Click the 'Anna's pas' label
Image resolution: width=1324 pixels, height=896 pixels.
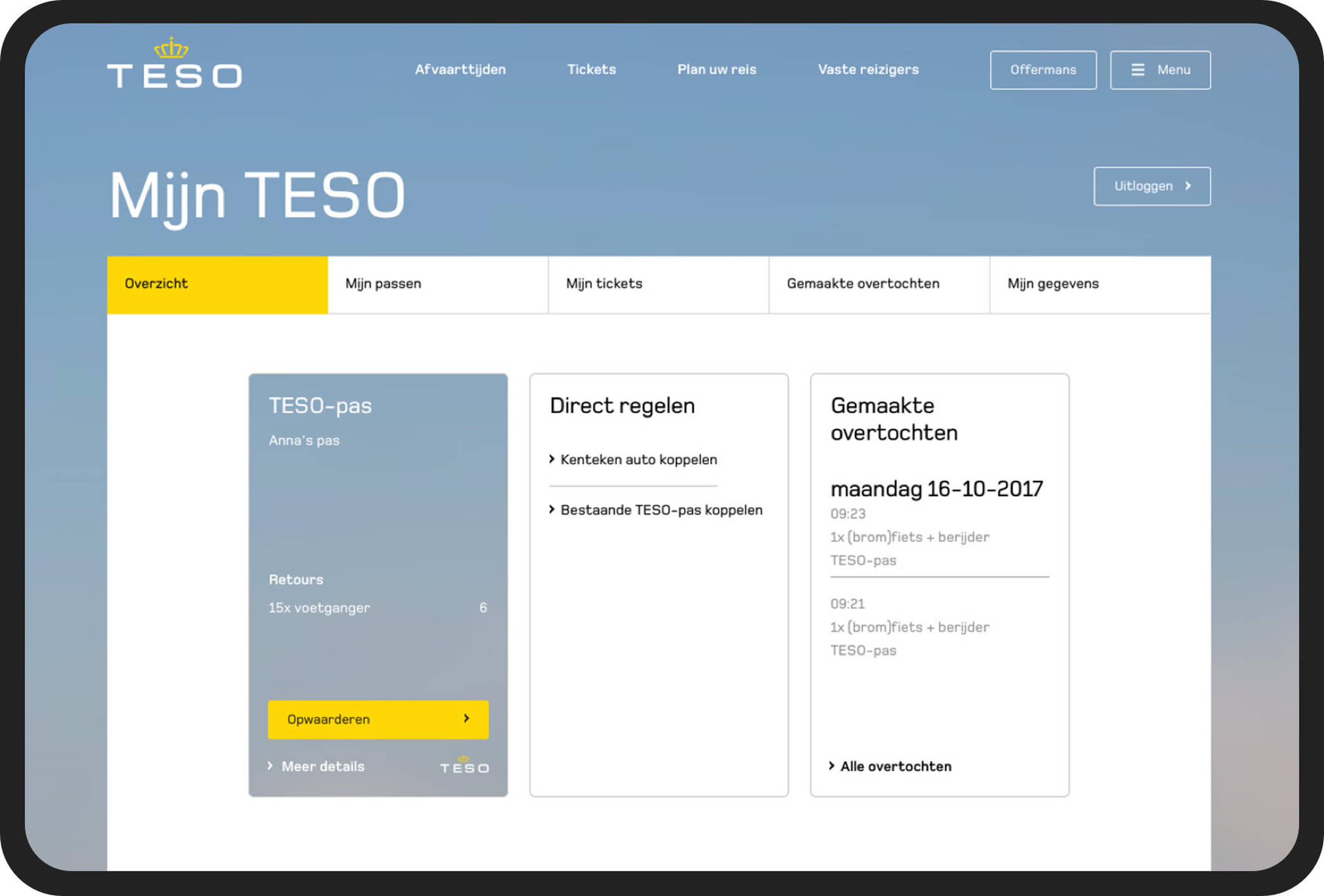click(304, 440)
